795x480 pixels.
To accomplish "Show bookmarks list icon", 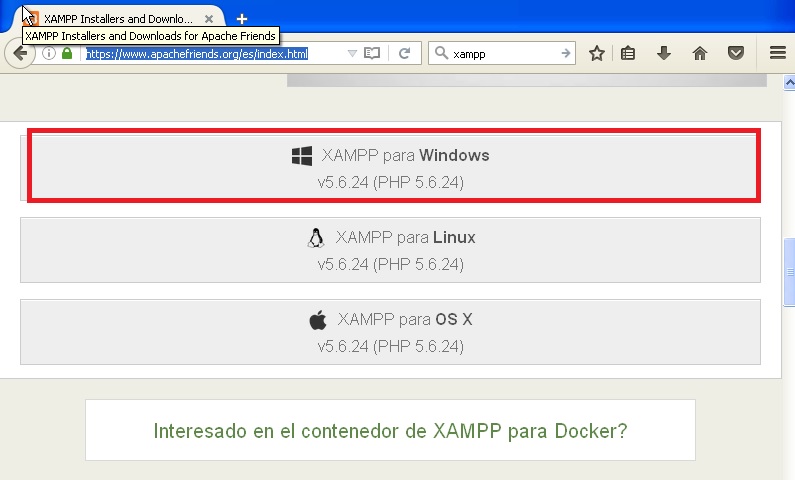I will point(628,53).
